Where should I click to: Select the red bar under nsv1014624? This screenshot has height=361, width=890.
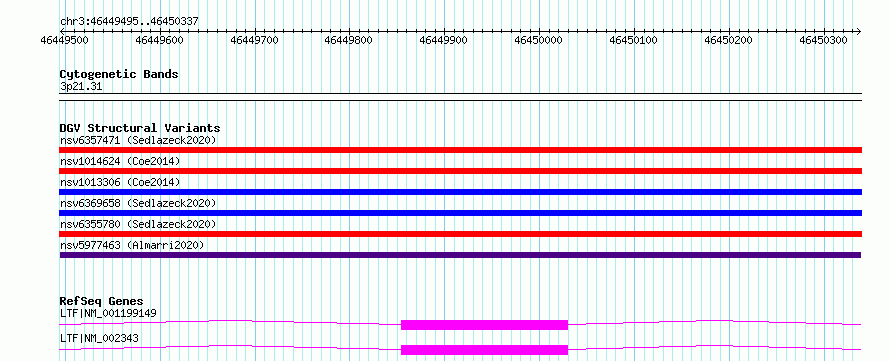460,171
